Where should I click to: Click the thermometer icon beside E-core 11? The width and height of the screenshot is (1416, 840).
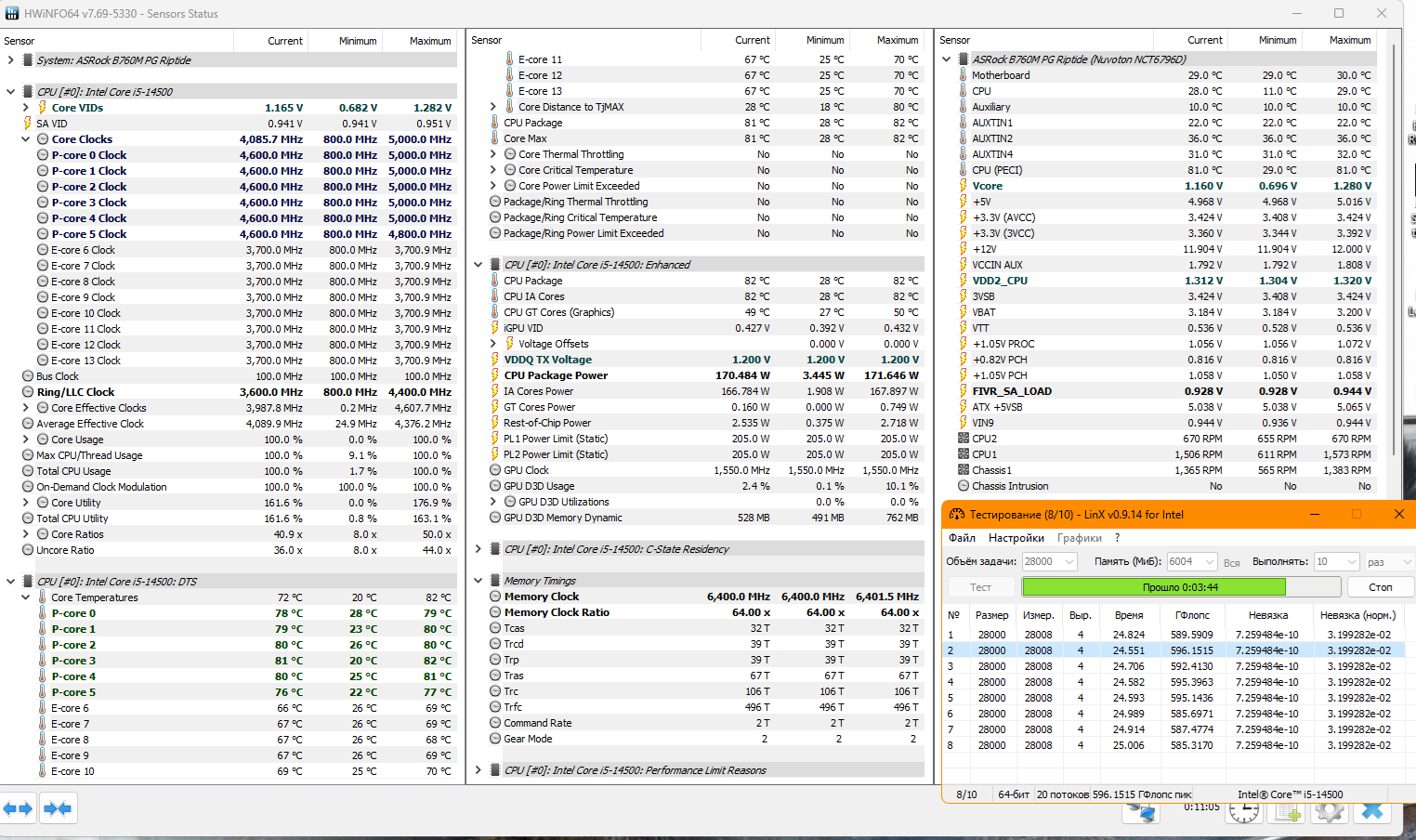[509, 59]
